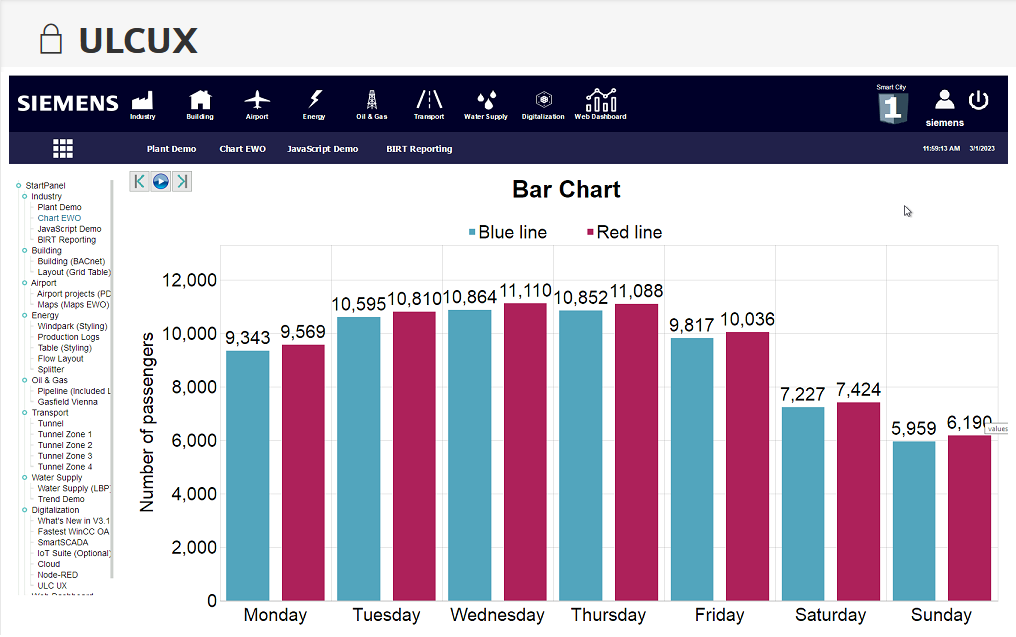Click the power logout icon
The width and height of the screenshot is (1016, 637).
tap(978, 100)
